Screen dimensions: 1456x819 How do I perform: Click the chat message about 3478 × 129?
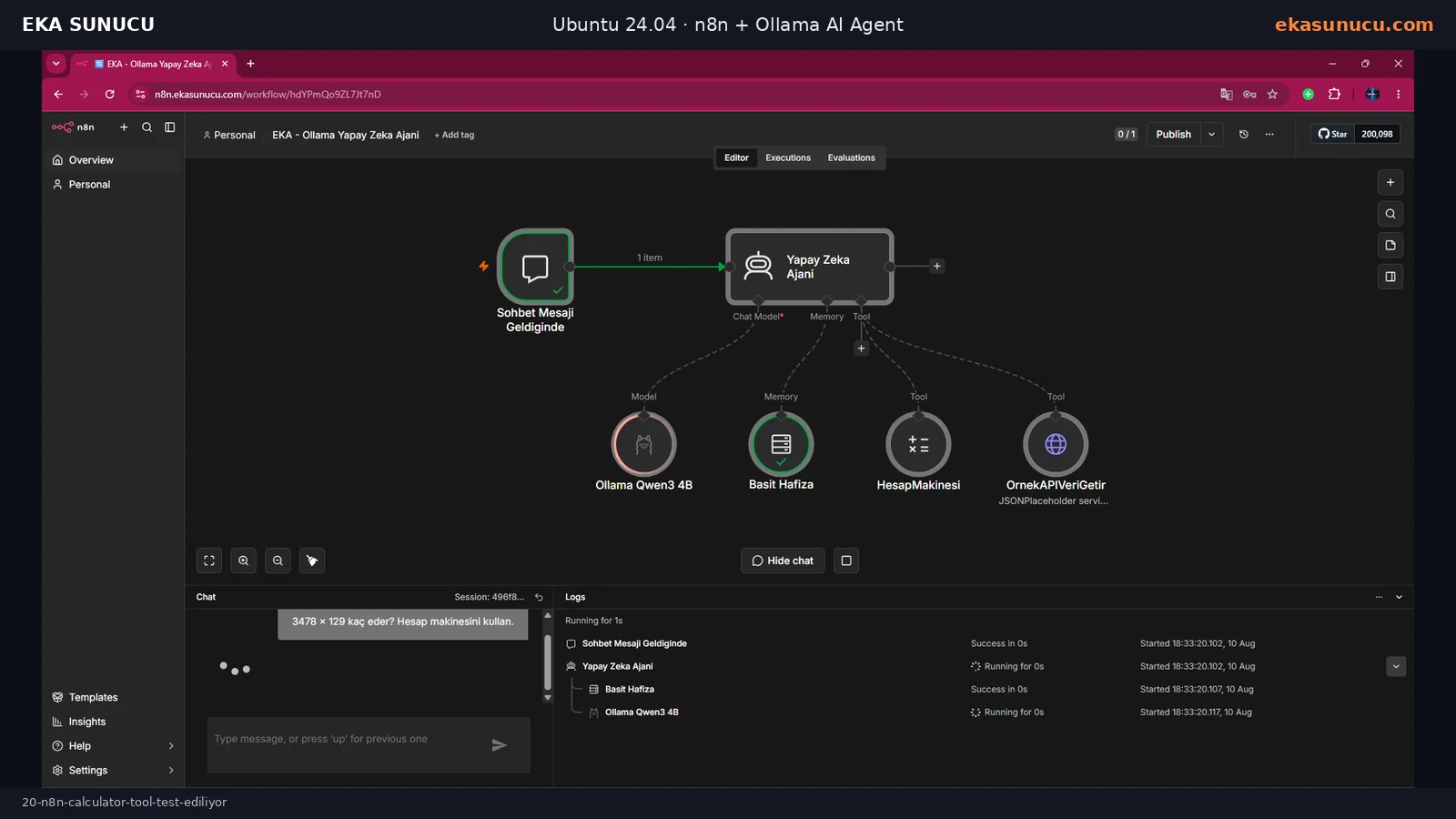tap(402, 623)
